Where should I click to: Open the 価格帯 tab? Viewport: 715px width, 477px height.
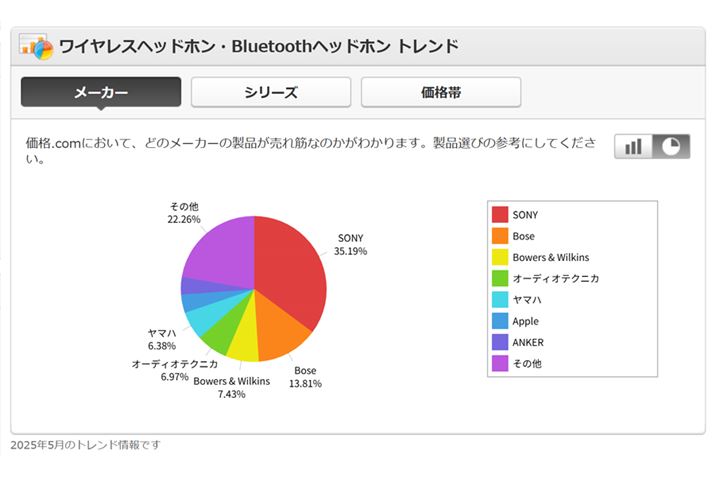[x=441, y=92]
